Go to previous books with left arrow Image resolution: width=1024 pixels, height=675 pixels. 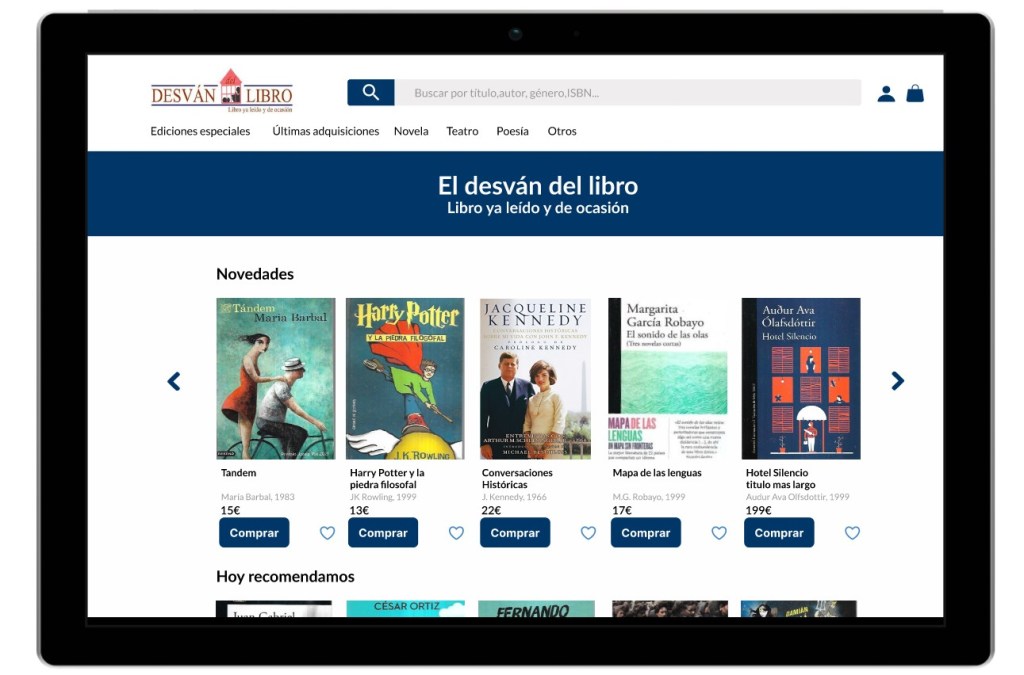tap(174, 381)
